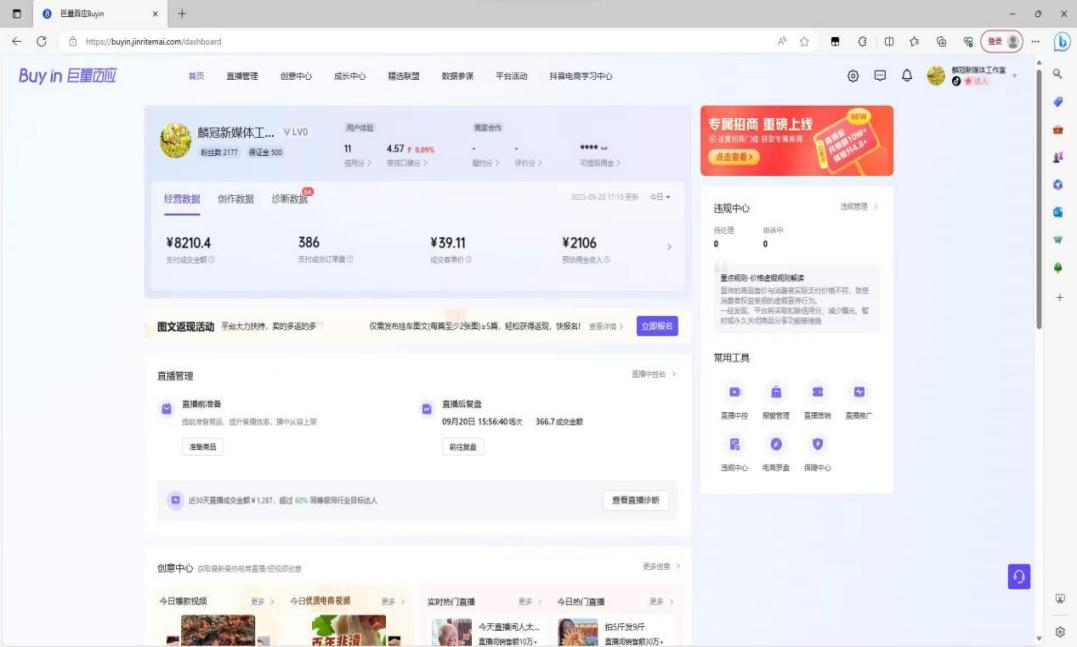This screenshot has width=1077, height=647.
Task: Click the 准备商品 button
Action: pyautogui.click(x=202, y=447)
